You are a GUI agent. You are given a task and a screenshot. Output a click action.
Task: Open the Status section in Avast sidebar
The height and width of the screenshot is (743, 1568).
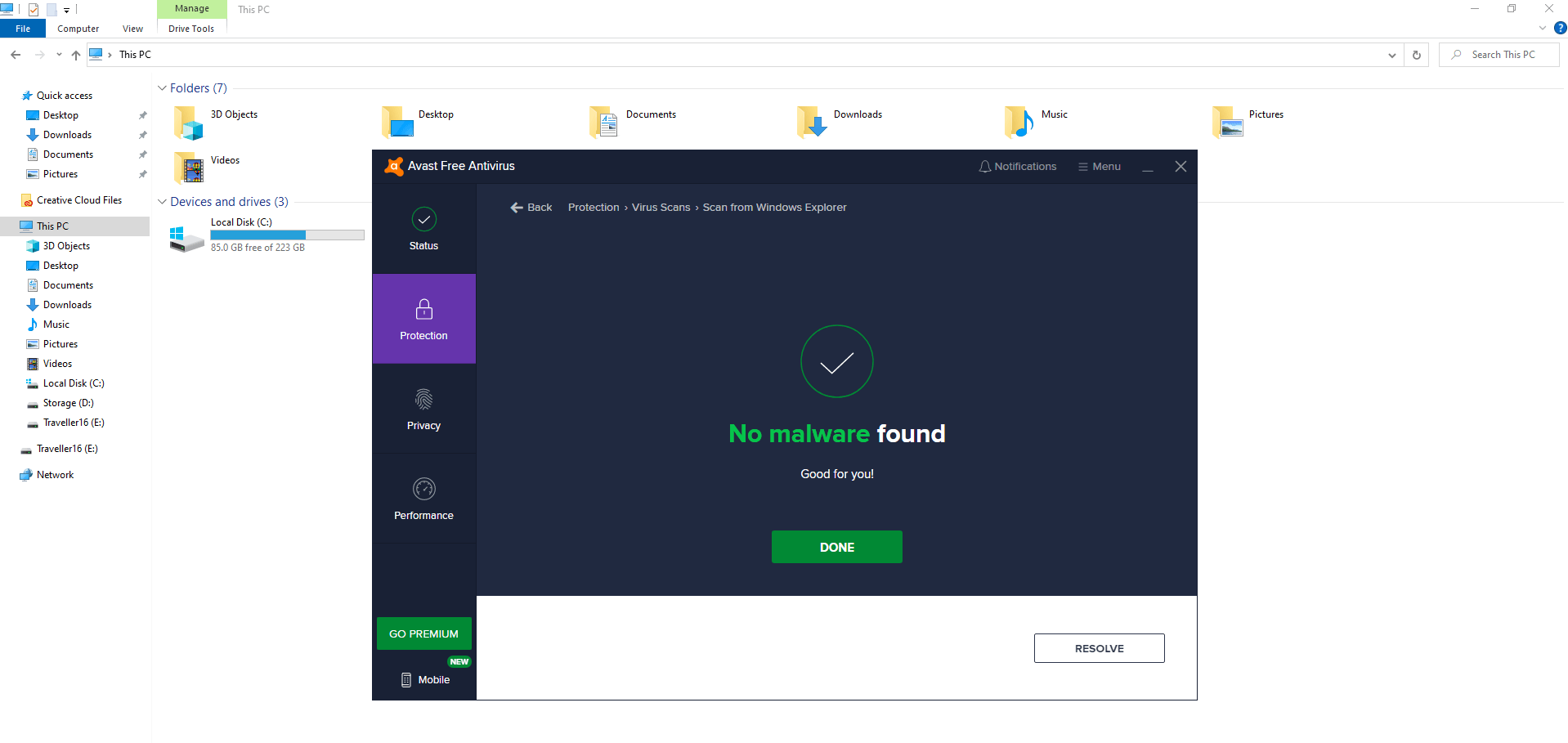pos(423,229)
